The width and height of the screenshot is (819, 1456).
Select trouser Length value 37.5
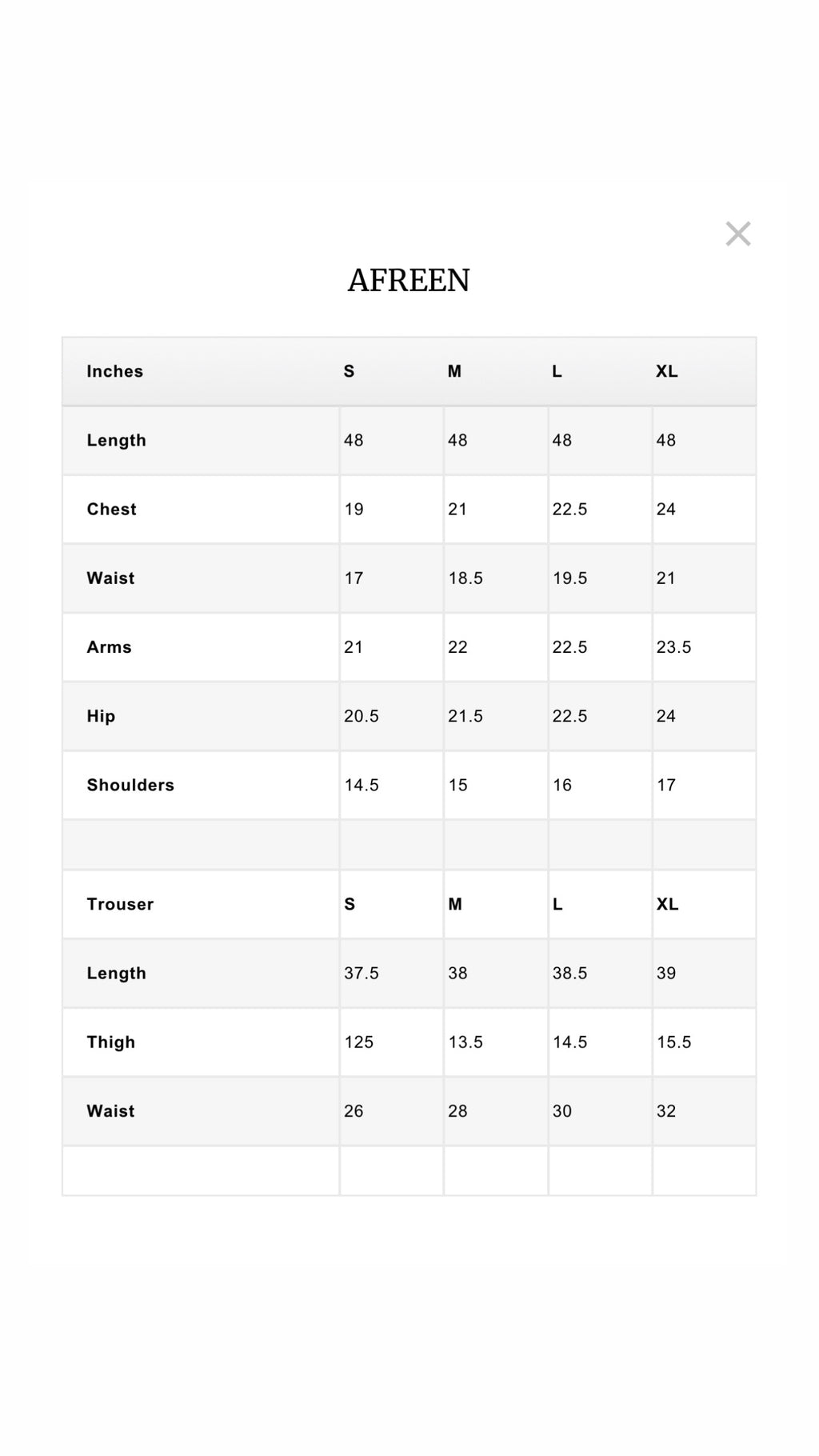point(362,974)
